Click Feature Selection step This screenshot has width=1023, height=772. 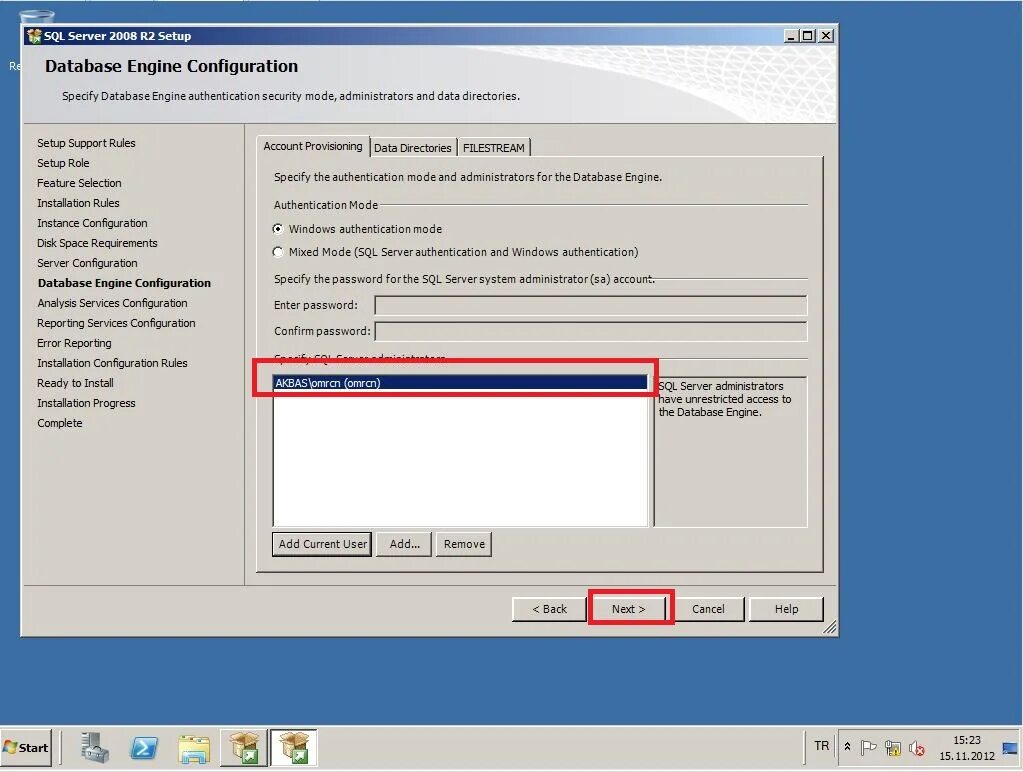(79, 183)
